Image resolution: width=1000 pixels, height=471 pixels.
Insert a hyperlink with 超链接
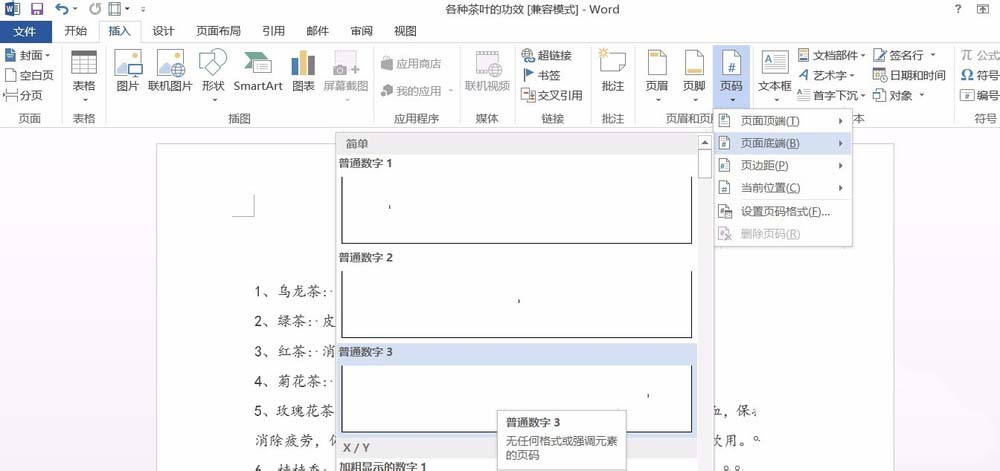546,55
